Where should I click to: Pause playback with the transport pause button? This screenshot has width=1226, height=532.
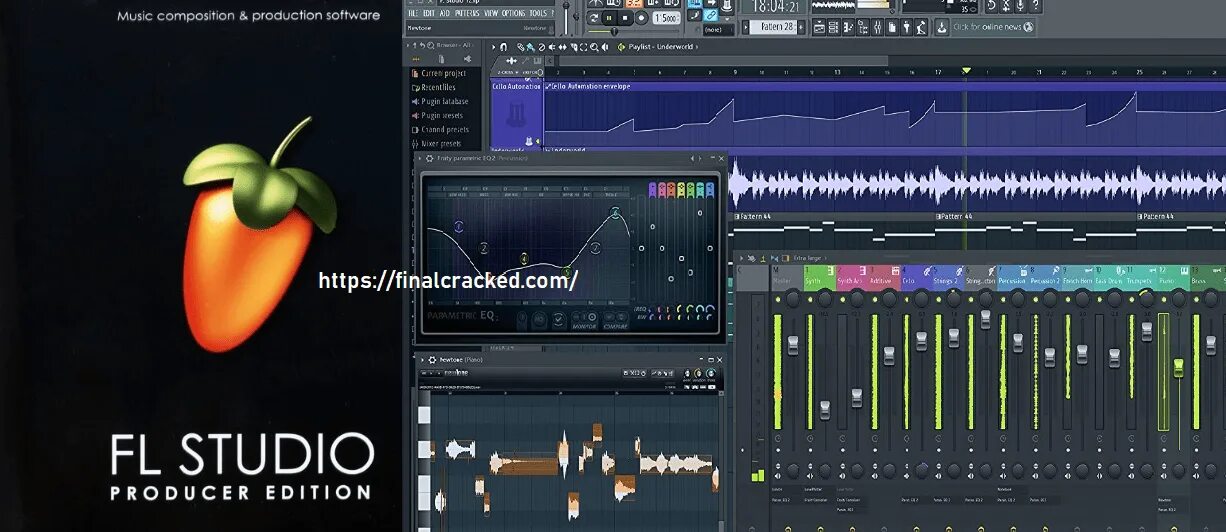[x=609, y=17]
